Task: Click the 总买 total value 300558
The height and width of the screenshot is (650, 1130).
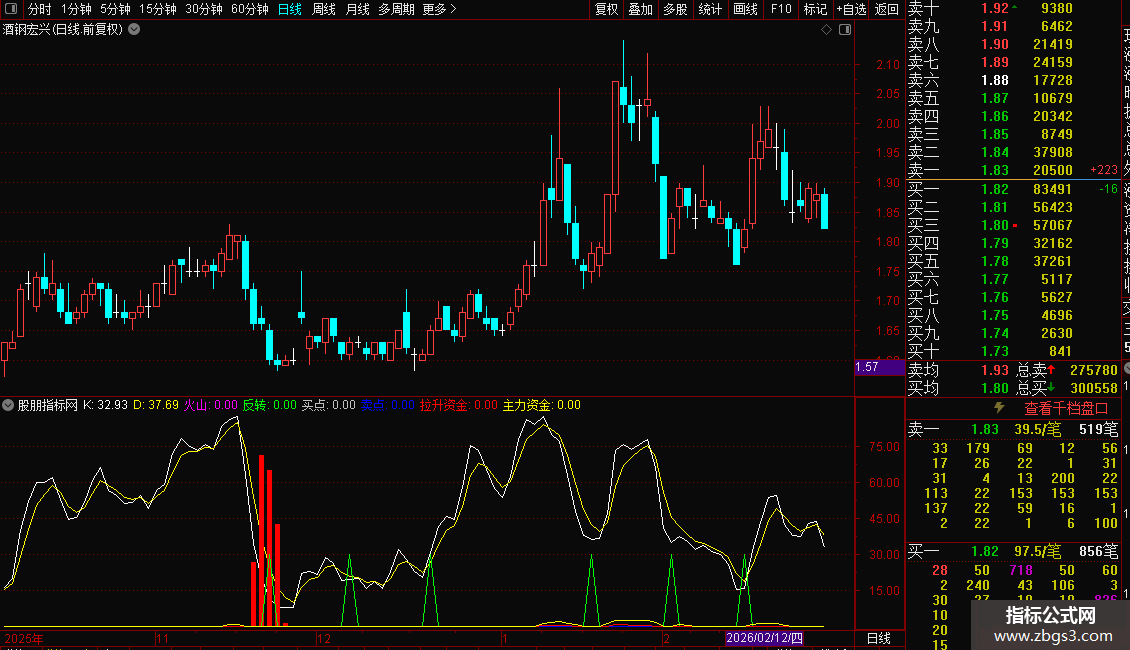Action: click(1093, 388)
